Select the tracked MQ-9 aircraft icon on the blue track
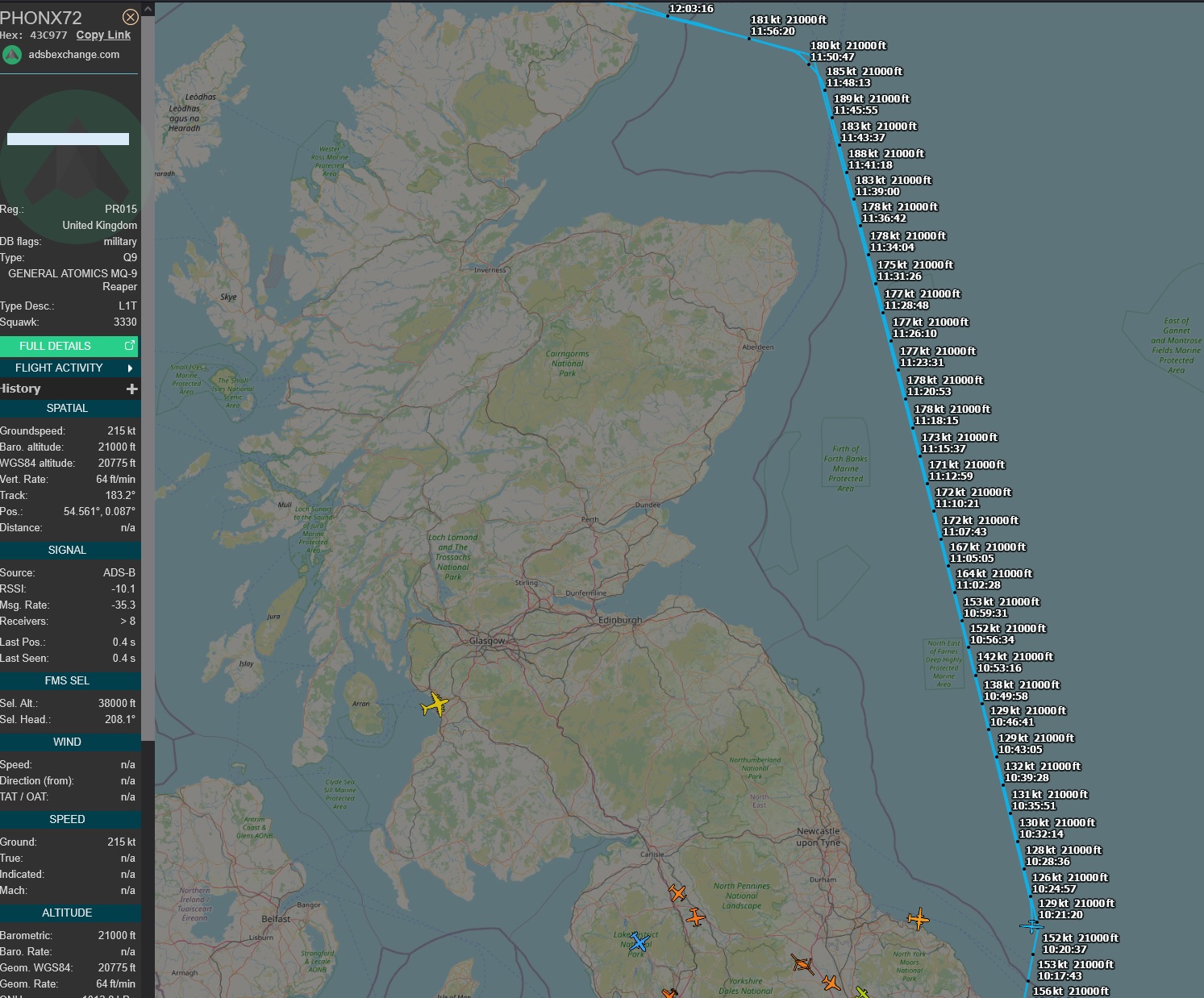 pyautogui.click(x=1031, y=926)
